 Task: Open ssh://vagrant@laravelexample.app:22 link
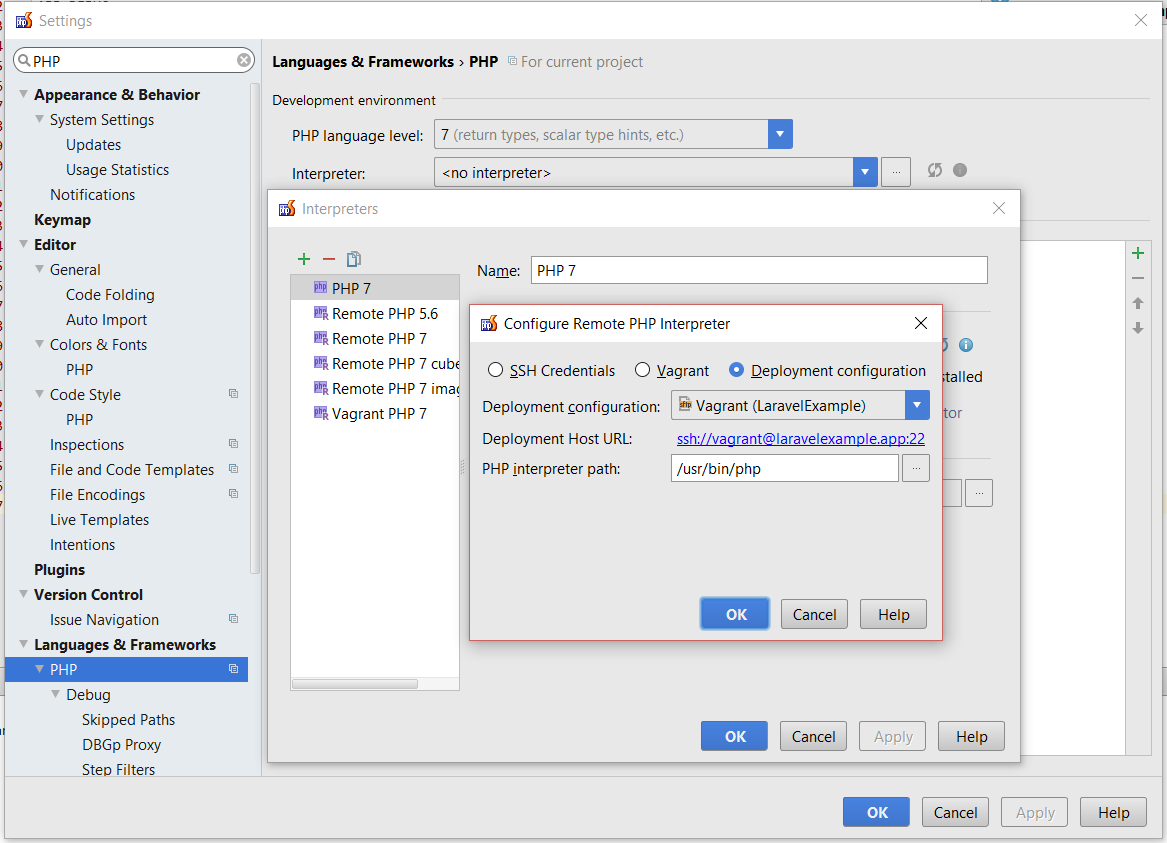[801, 439]
